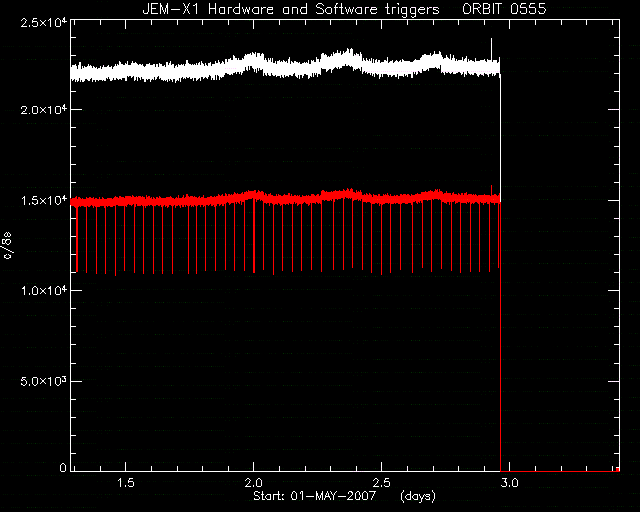Screen dimensions: 640x512
Task: Click the 'ORBIT 0555' label in title
Action: click(504, 9)
